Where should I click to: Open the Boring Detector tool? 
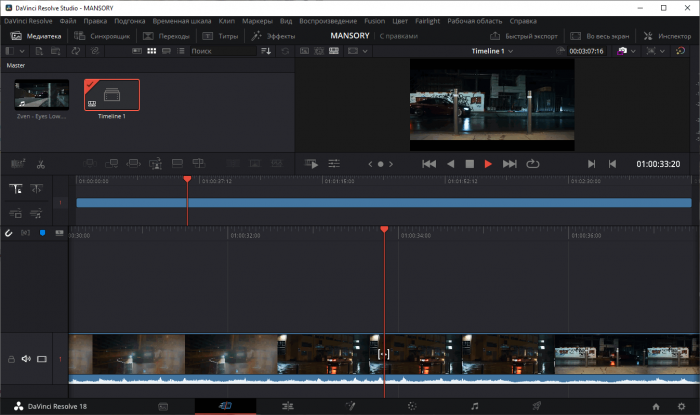[x=18, y=164]
